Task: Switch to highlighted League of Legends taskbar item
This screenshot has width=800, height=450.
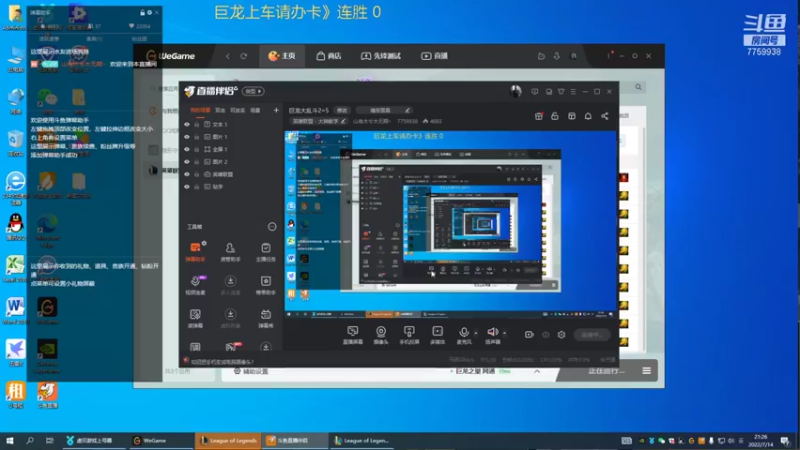Action: tap(228, 440)
